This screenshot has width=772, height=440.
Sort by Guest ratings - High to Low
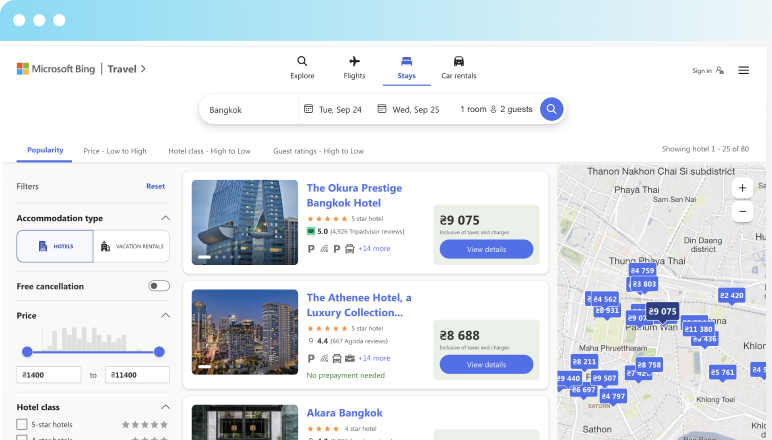coord(318,151)
